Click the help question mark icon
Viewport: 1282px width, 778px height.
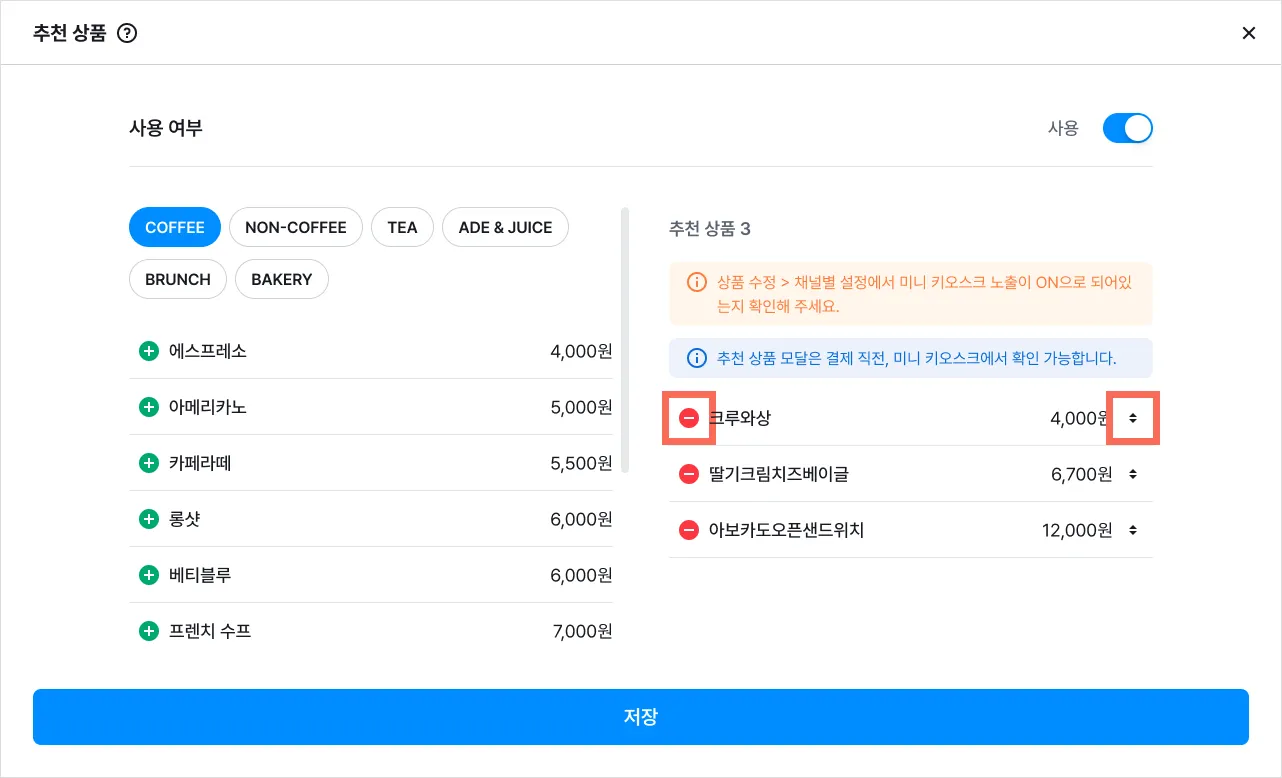127,33
